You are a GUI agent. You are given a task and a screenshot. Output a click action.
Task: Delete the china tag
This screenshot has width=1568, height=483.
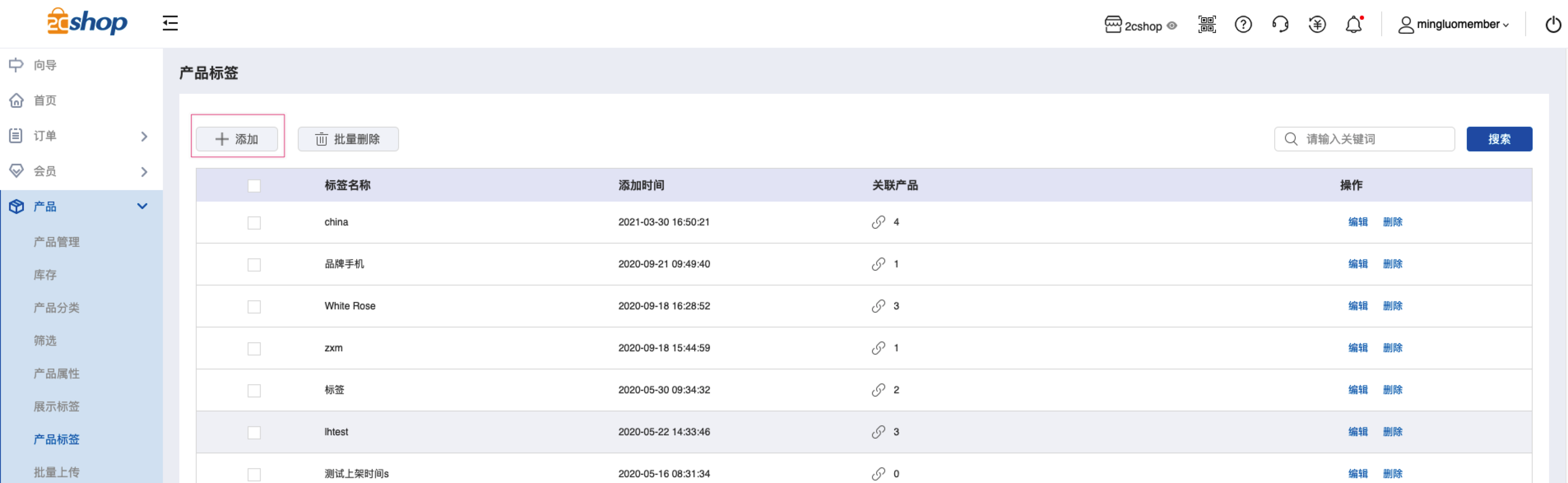[1393, 222]
